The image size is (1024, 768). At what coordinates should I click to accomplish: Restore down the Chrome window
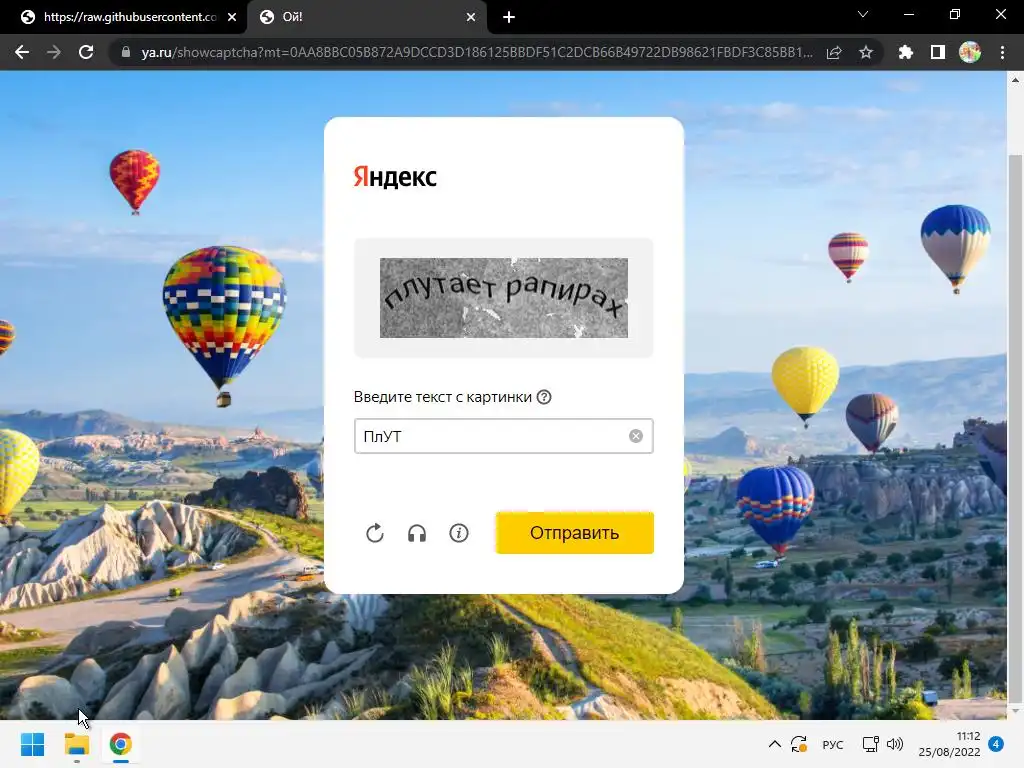point(955,14)
